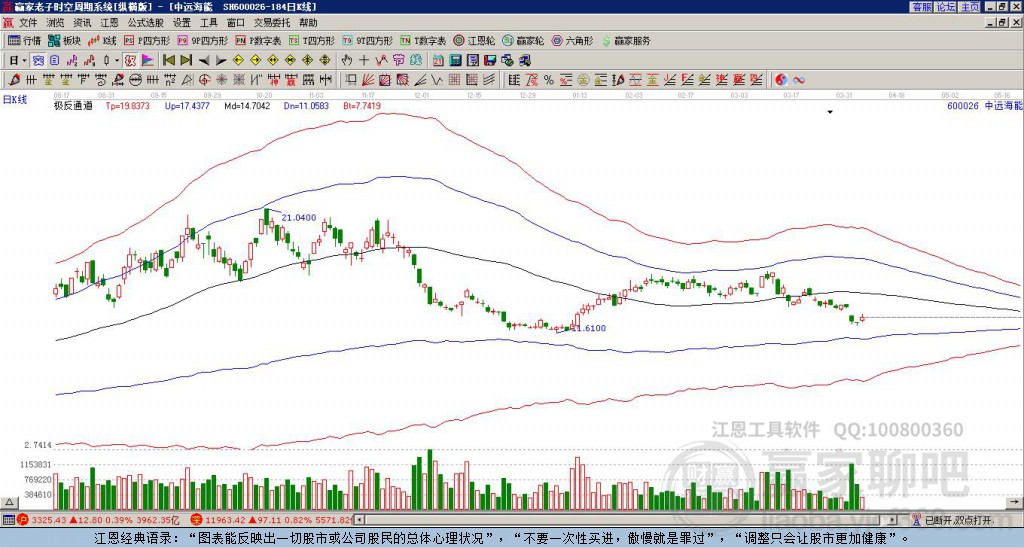Open the 论坛 forum link

click(x=945, y=7)
